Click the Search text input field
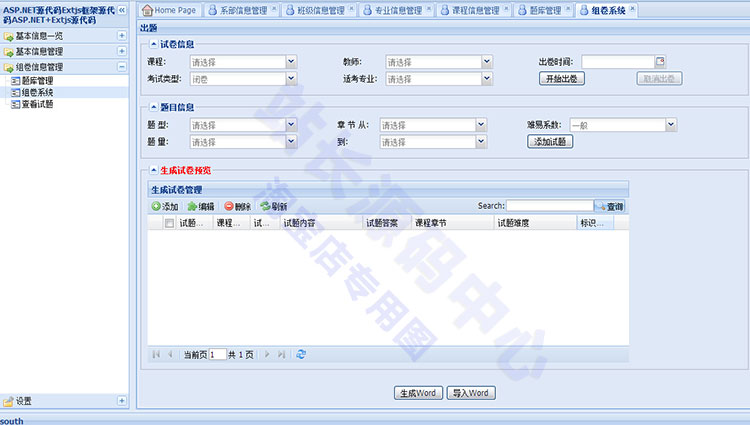 point(549,206)
